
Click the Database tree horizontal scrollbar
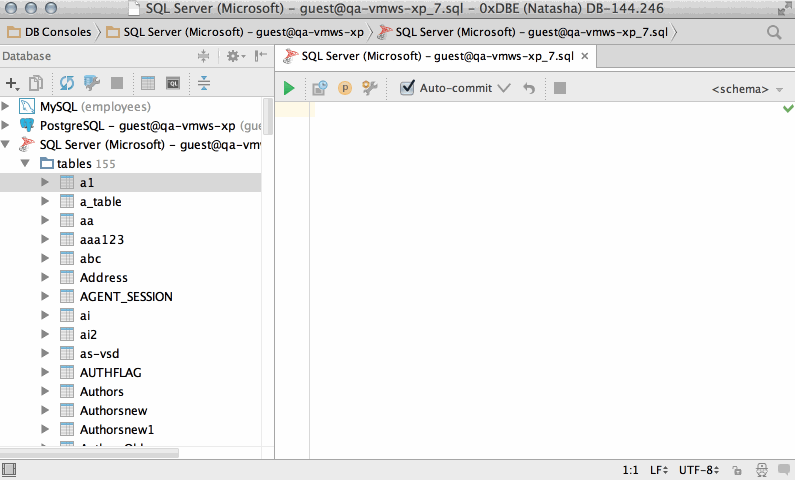pos(89,453)
